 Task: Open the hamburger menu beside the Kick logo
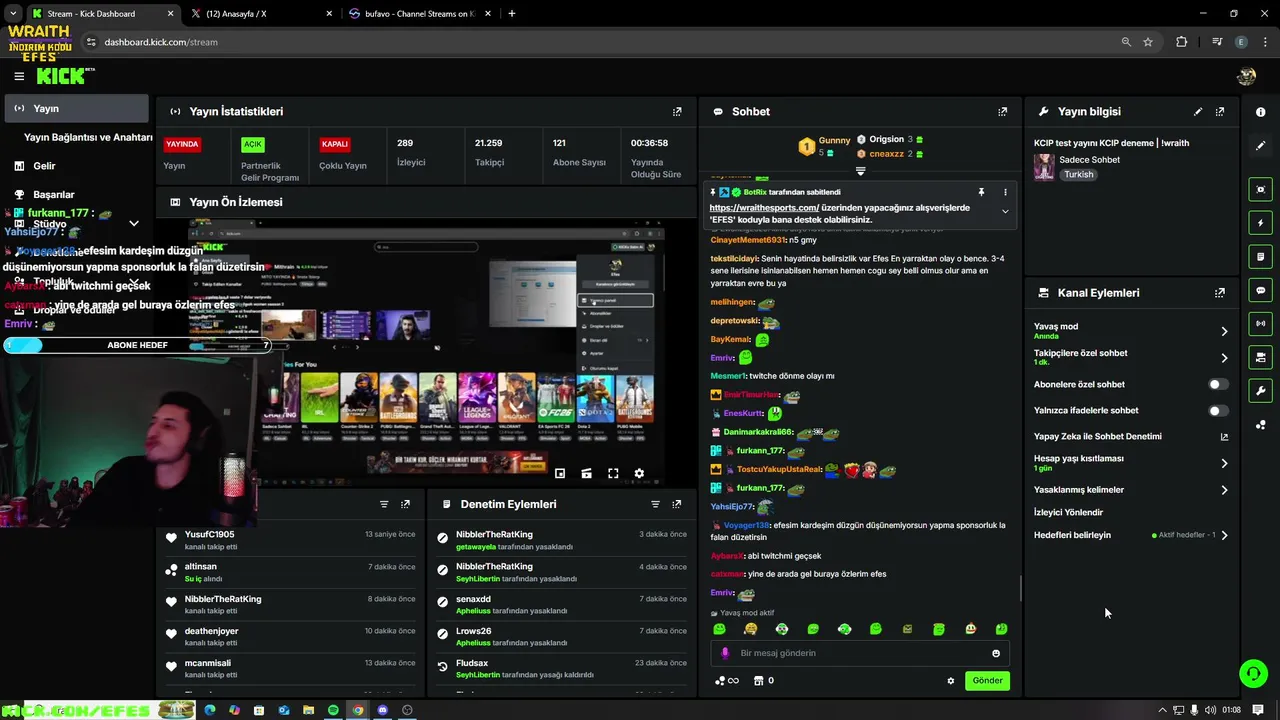[19, 76]
